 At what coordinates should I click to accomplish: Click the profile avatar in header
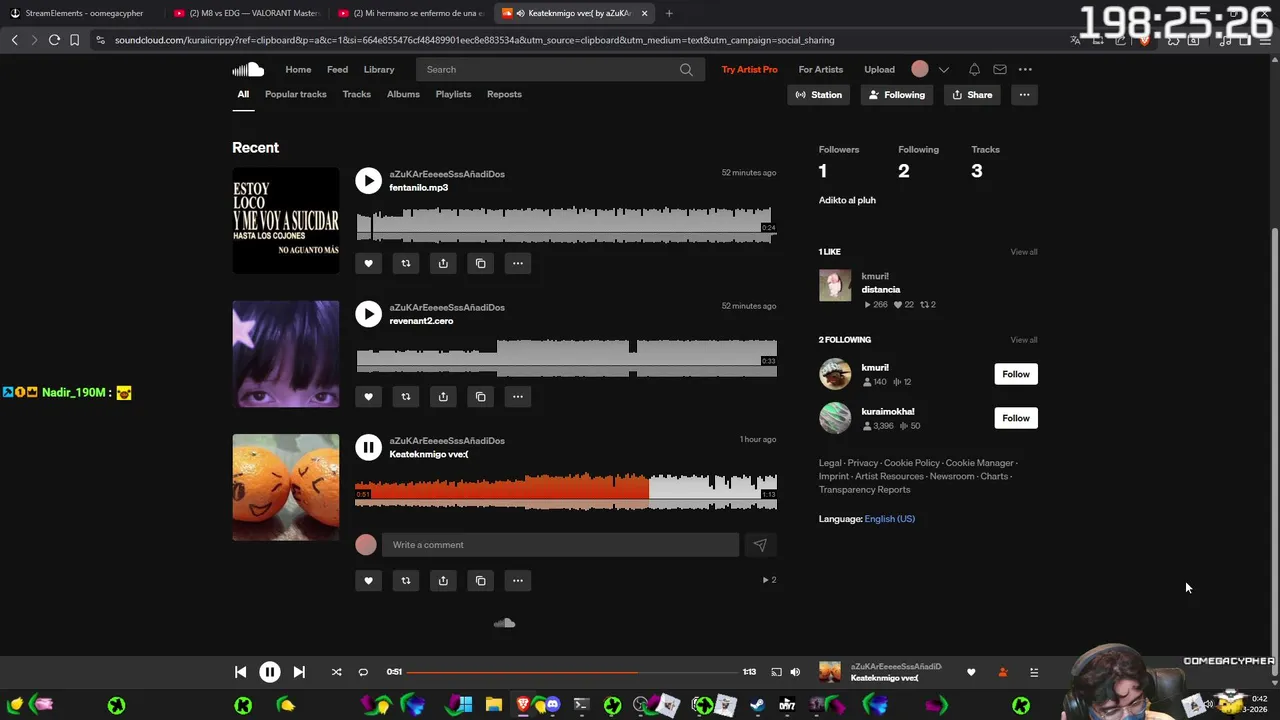[x=920, y=69]
